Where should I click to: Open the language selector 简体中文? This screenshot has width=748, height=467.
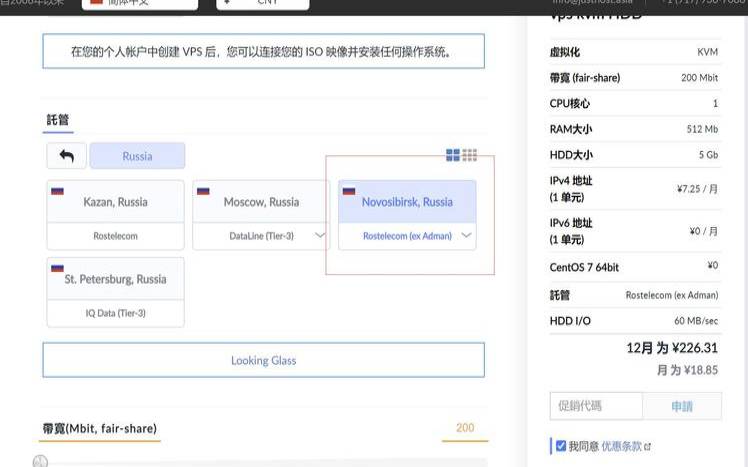pyautogui.click(x=140, y=4)
